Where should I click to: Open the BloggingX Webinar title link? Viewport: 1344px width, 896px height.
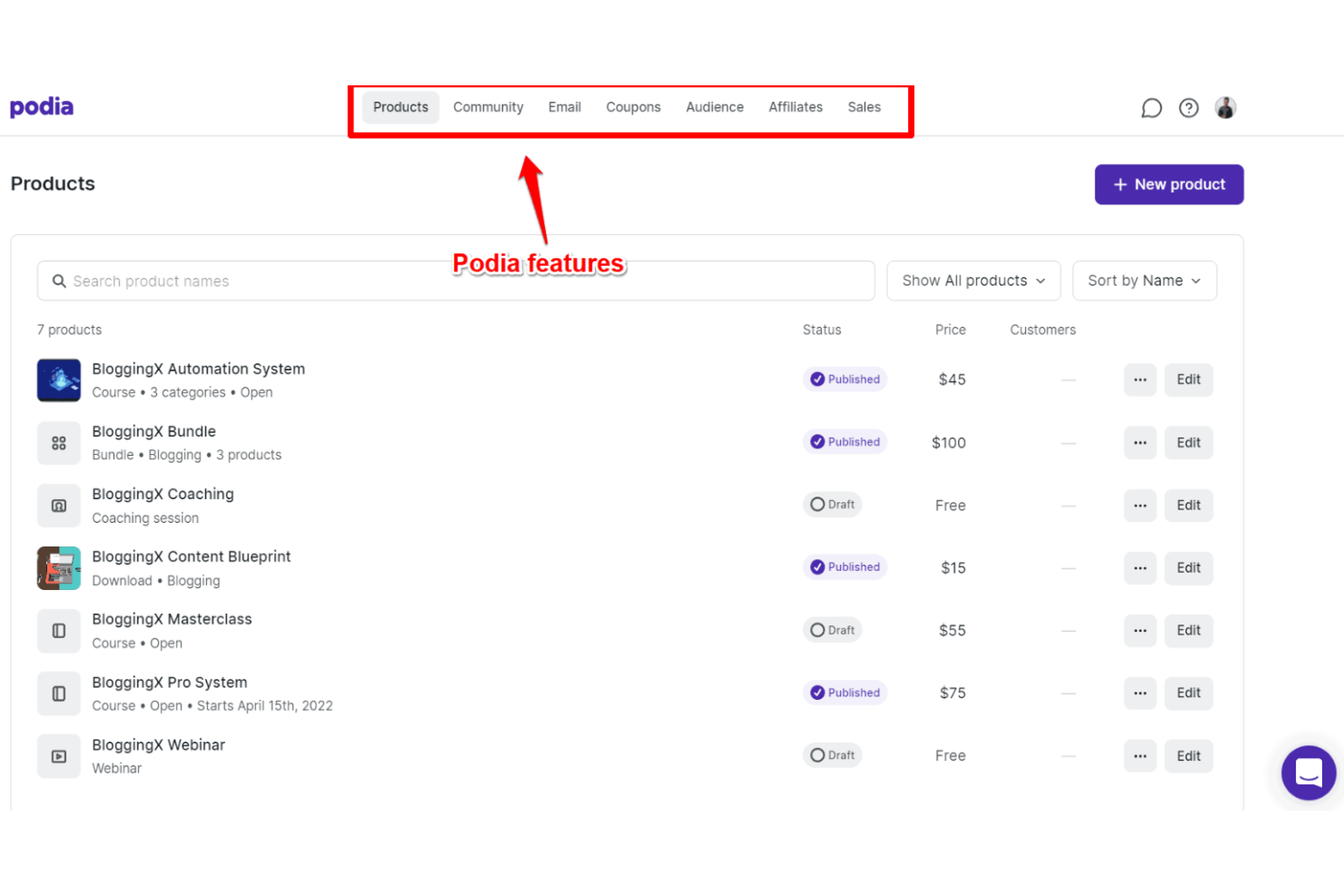click(x=159, y=745)
